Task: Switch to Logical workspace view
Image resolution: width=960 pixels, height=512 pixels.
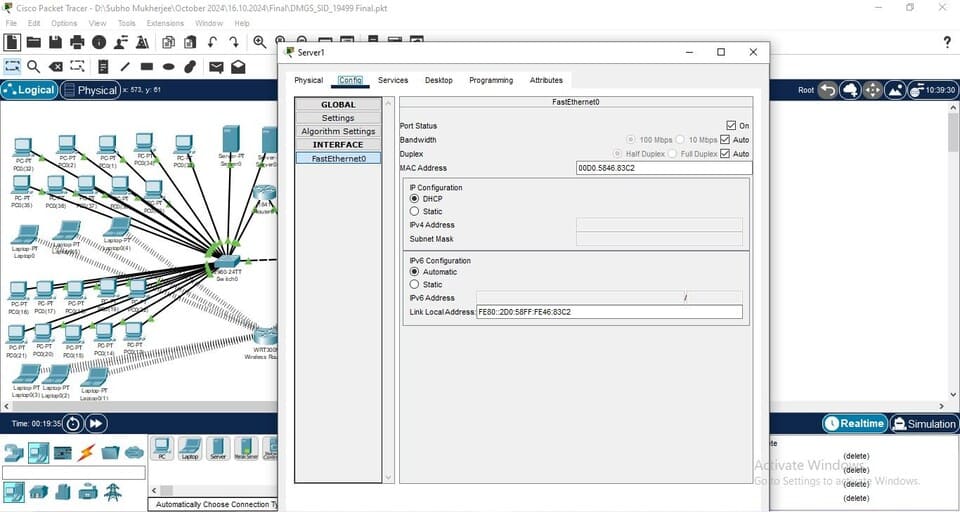Action: 29,90
